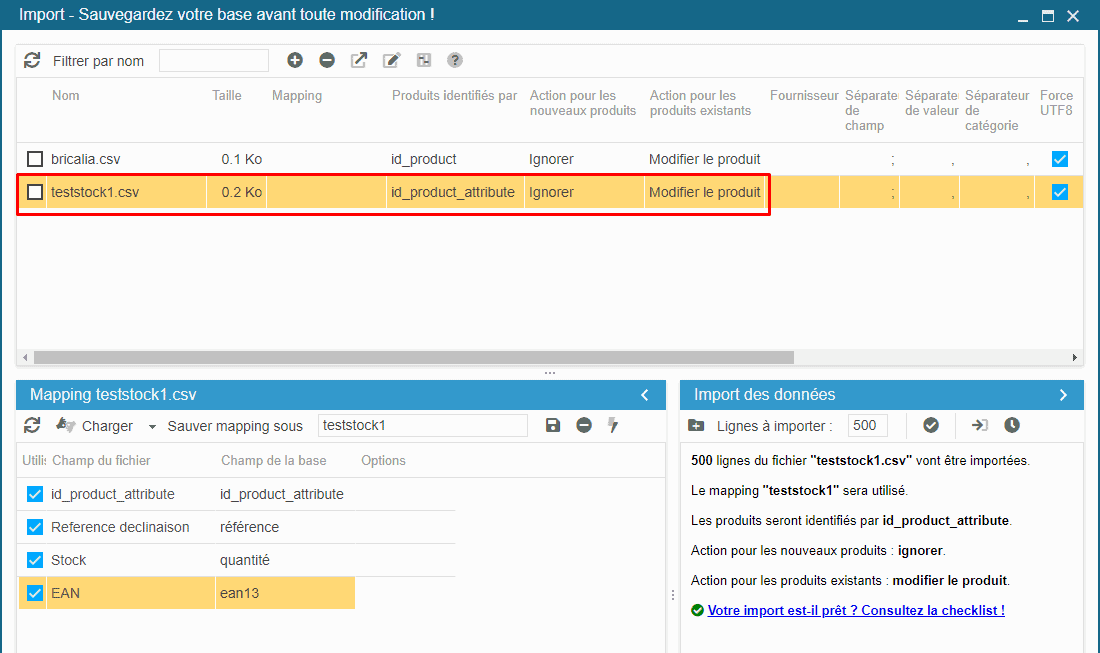Save the mapping with the floppy disk icon
This screenshot has width=1100, height=653.
553,425
